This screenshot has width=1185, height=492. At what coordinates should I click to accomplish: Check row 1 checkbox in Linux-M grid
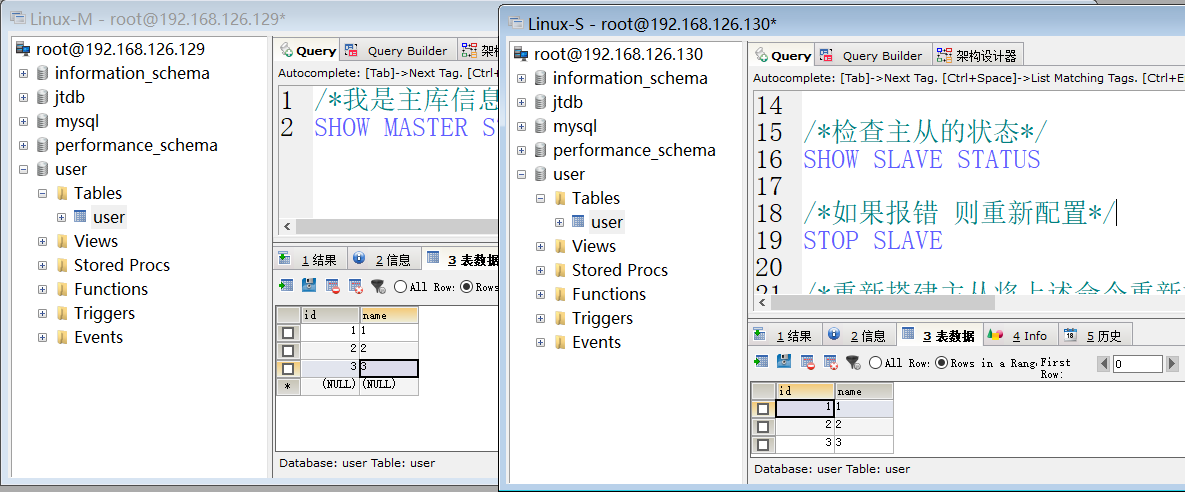pos(288,332)
